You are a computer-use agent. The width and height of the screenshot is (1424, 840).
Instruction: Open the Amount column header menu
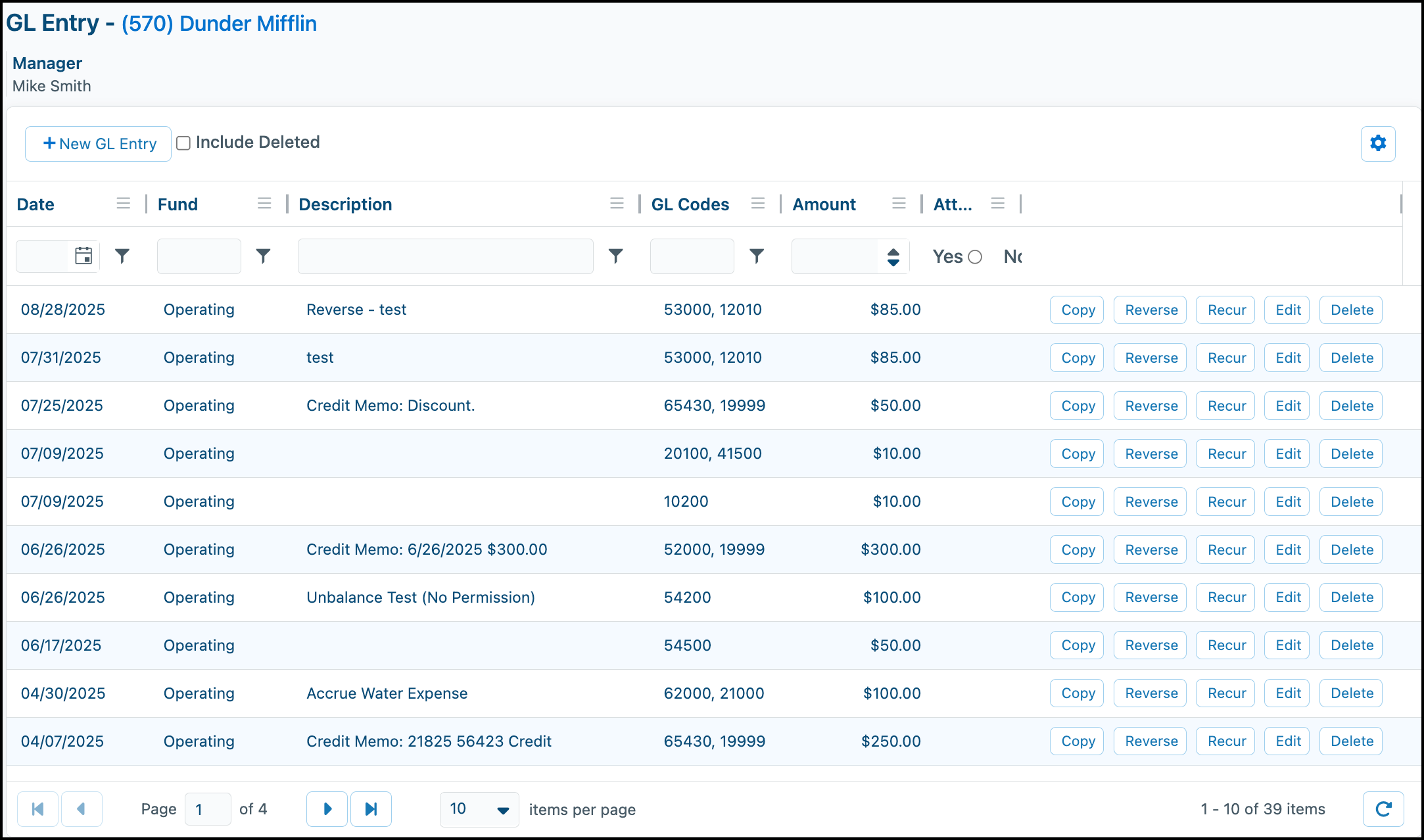coord(899,204)
